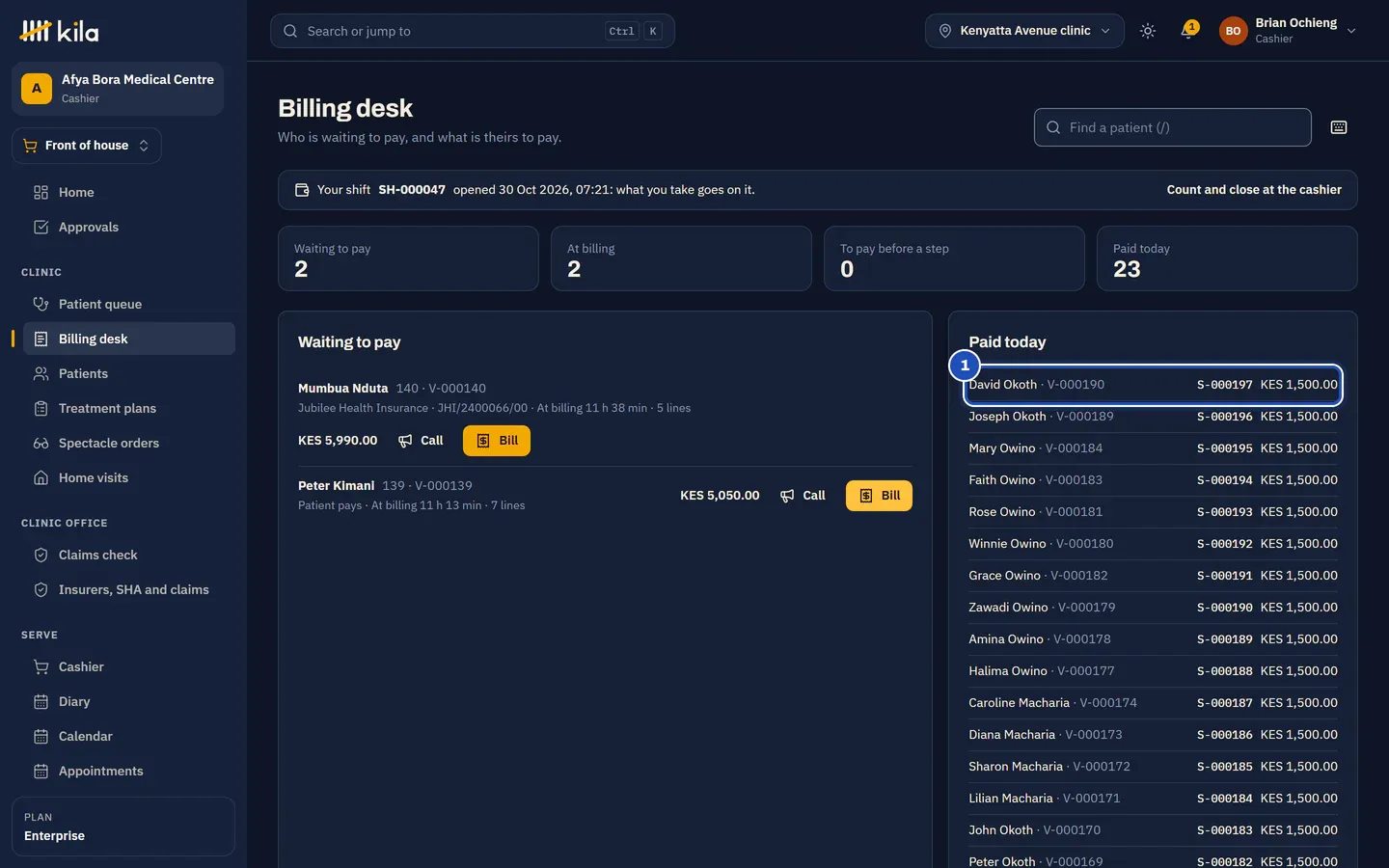
Task: Select Billing desk in the sidebar
Action: pyautogui.click(x=129, y=339)
